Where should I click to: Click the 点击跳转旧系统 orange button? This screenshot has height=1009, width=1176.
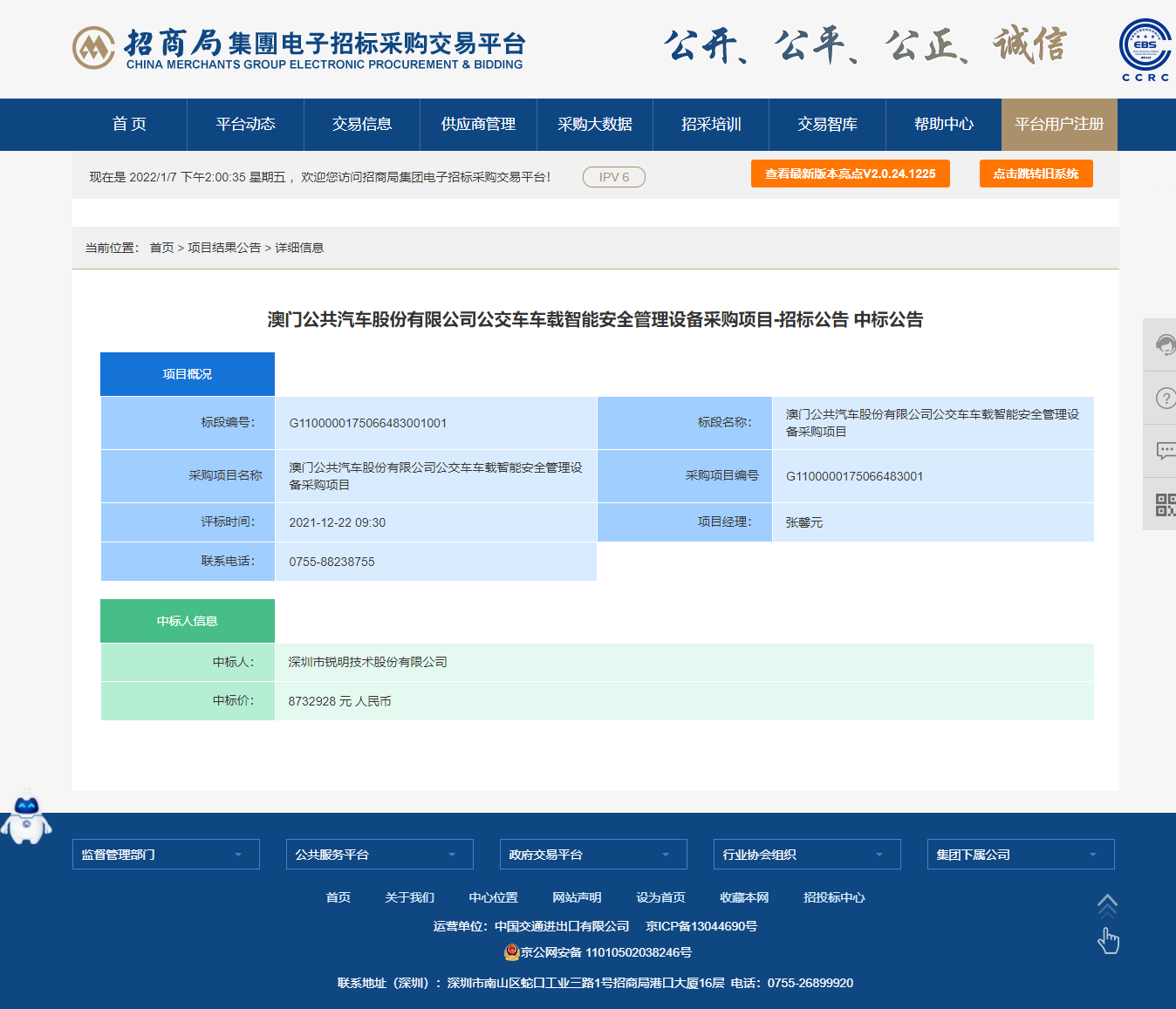pos(1036,174)
